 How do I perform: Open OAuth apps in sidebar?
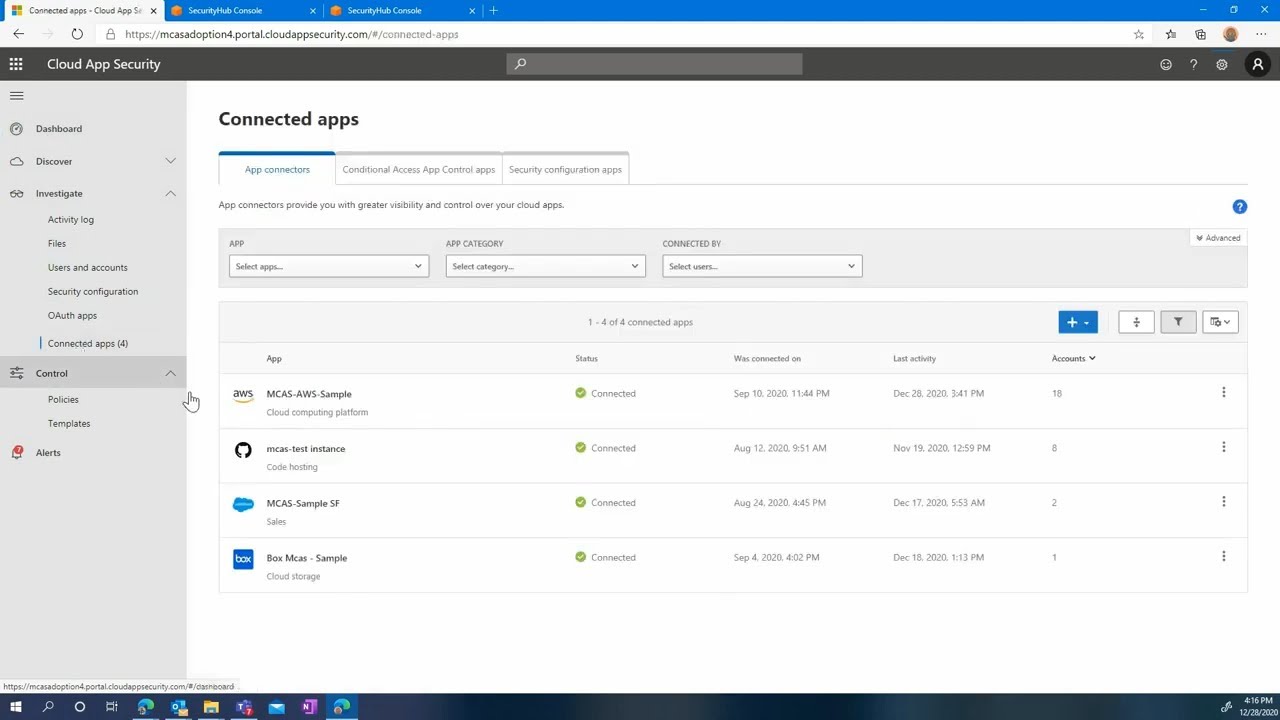(x=72, y=316)
